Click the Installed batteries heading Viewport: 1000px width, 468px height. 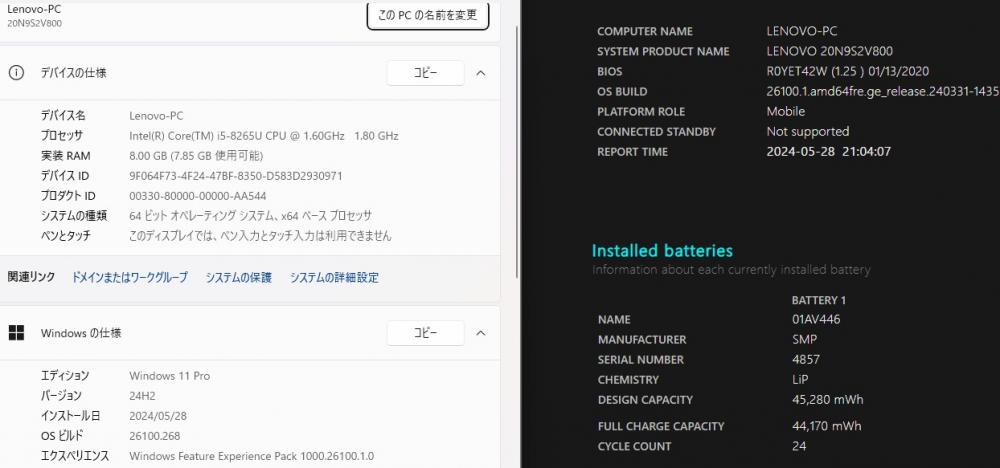tap(662, 251)
